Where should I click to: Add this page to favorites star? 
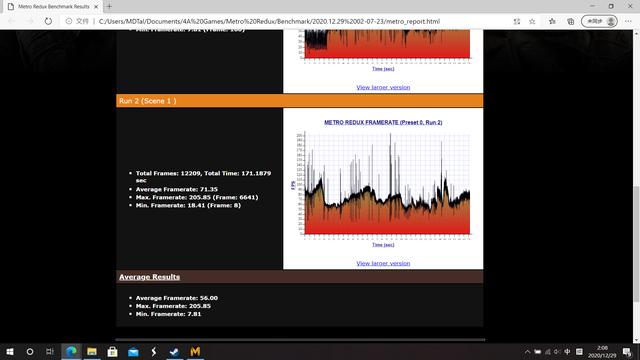click(532, 21)
